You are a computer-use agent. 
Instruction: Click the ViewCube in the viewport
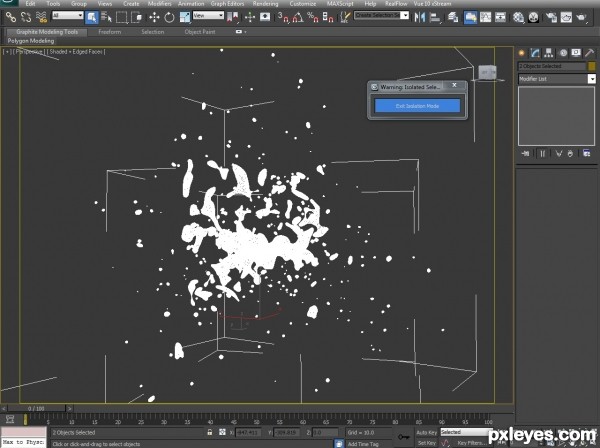[x=488, y=72]
